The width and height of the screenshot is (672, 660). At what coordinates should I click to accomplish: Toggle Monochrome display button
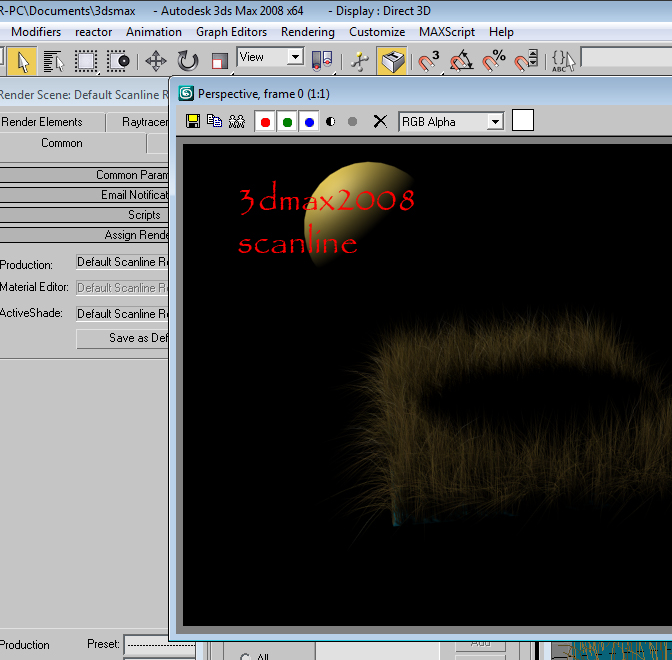352,122
